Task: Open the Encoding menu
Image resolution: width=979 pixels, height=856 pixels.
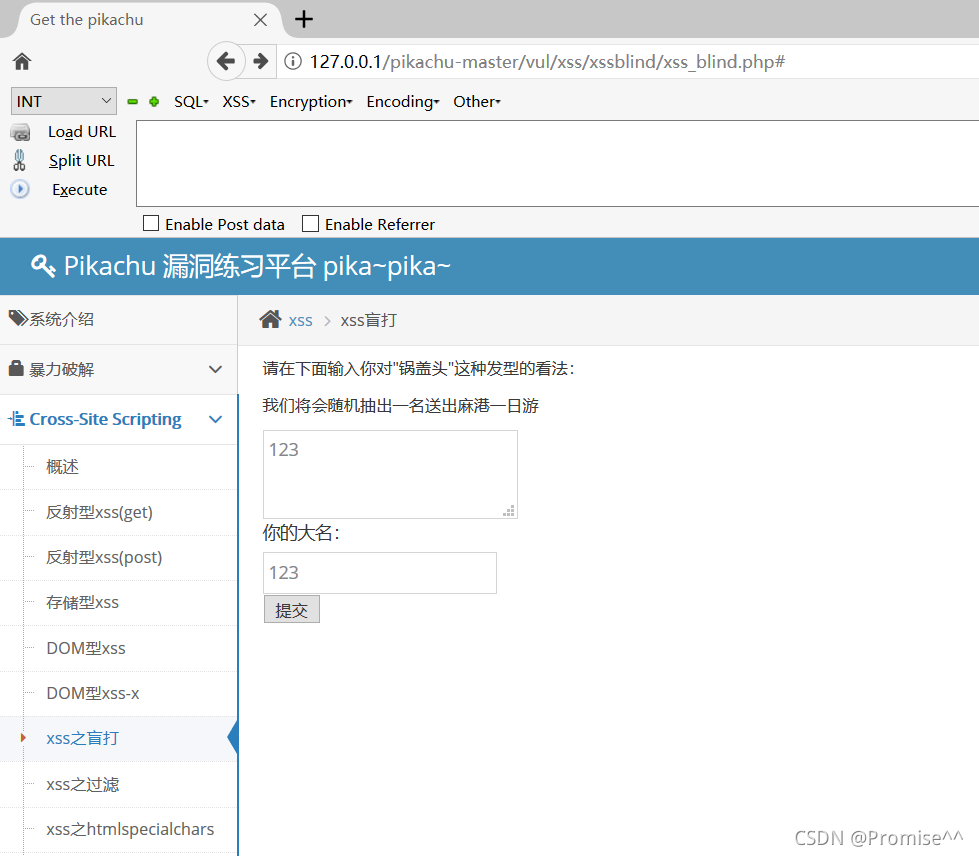Action: tap(403, 102)
